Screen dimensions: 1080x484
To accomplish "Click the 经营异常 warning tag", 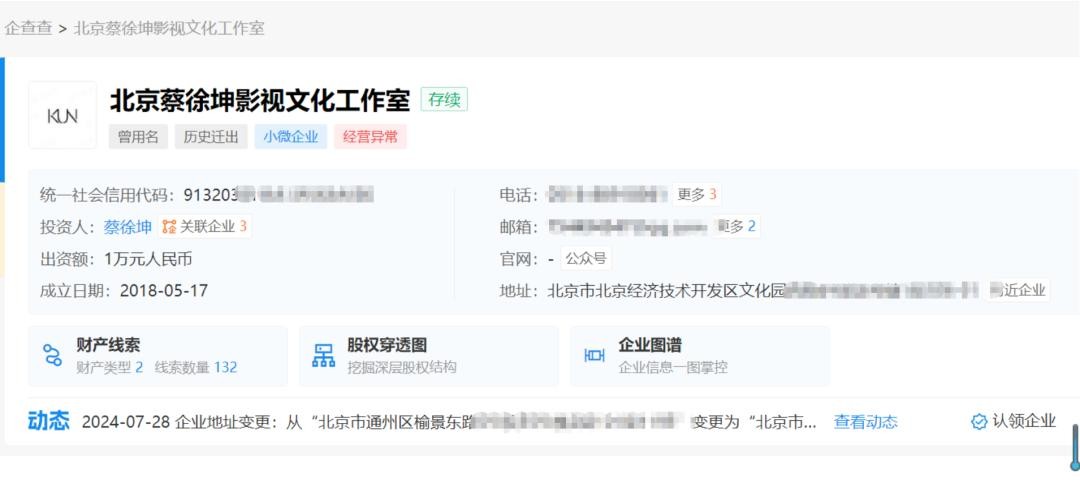I will (370, 137).
